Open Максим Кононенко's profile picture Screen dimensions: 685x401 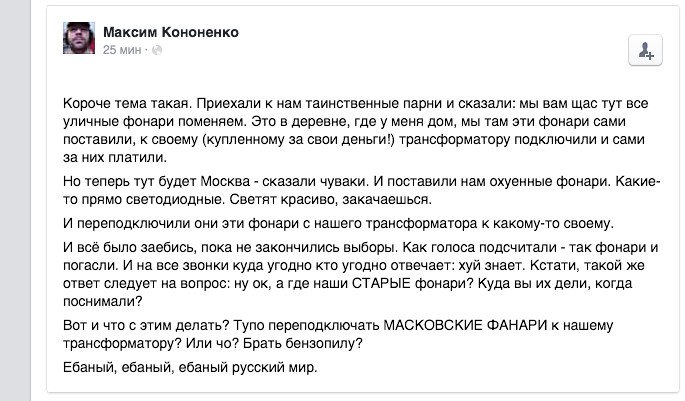[x=79, y=38]
